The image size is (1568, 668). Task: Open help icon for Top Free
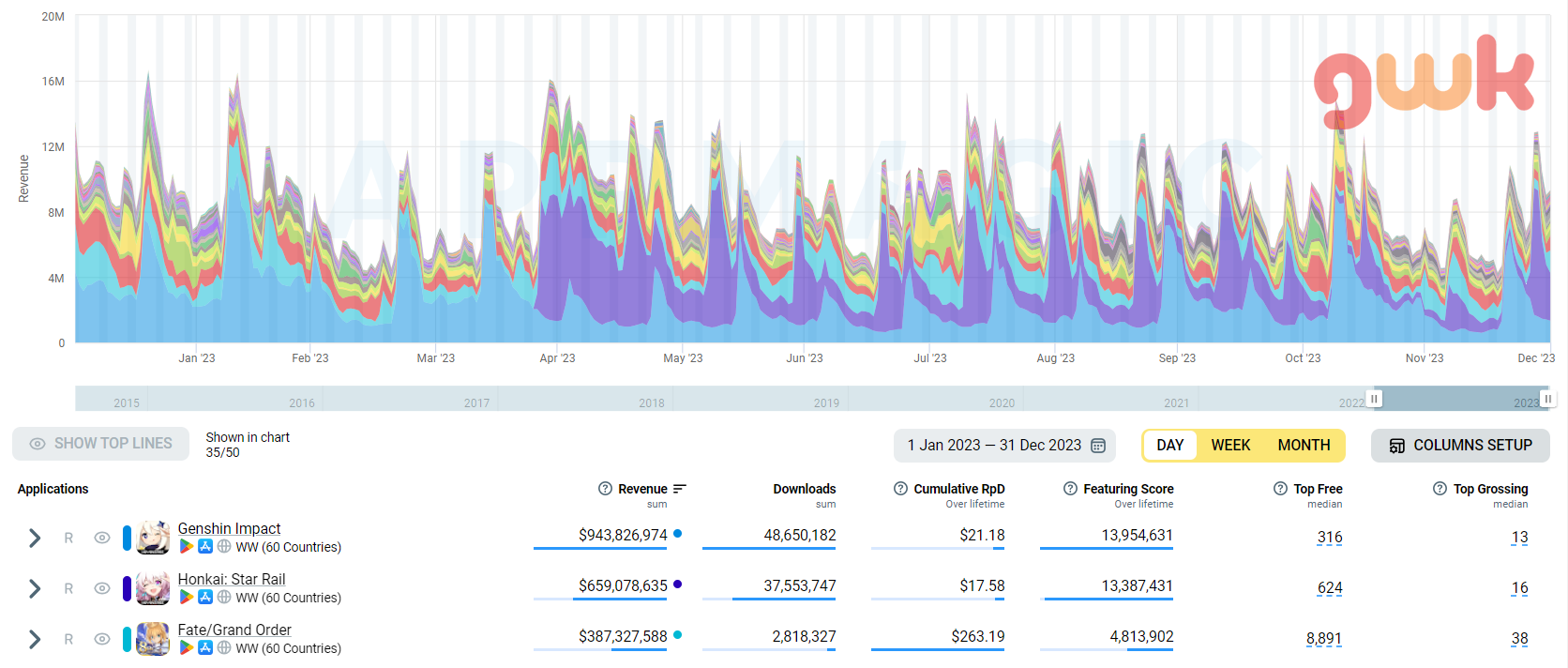(x=1280, y=489)
